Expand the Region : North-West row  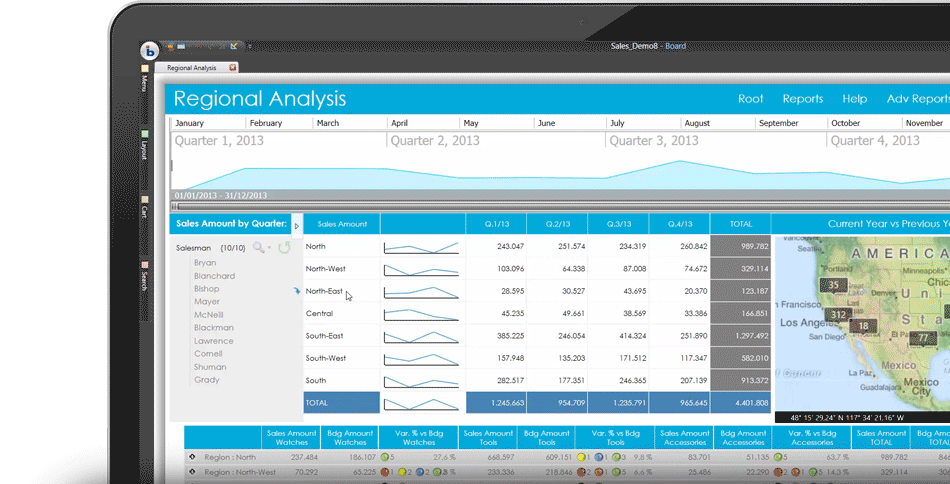[x=192, y=472]
